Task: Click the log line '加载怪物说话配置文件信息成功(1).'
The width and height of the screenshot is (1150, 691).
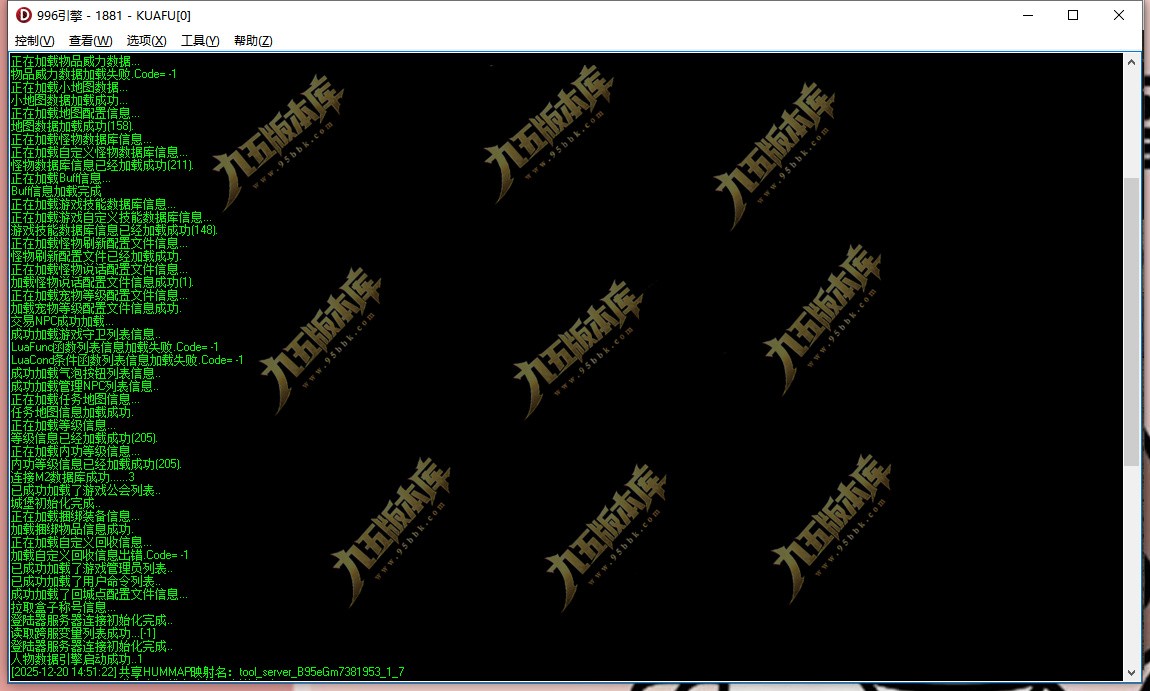Action: [x=102, y=282]
